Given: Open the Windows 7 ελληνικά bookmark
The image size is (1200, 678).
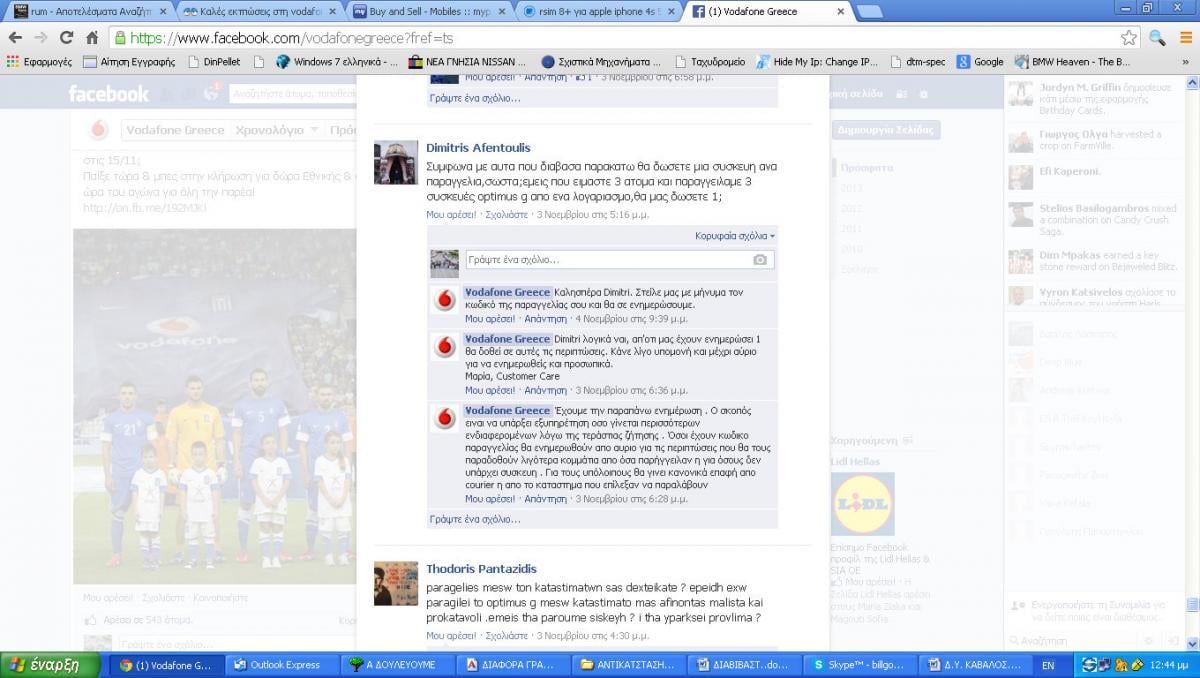Looking at the screenshot, I should point(336,61).
